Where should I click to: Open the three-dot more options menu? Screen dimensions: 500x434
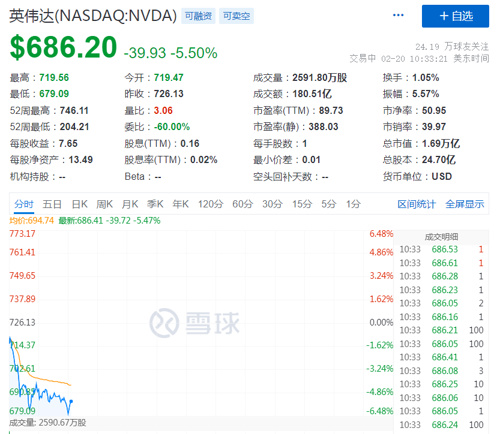(398, 15)
